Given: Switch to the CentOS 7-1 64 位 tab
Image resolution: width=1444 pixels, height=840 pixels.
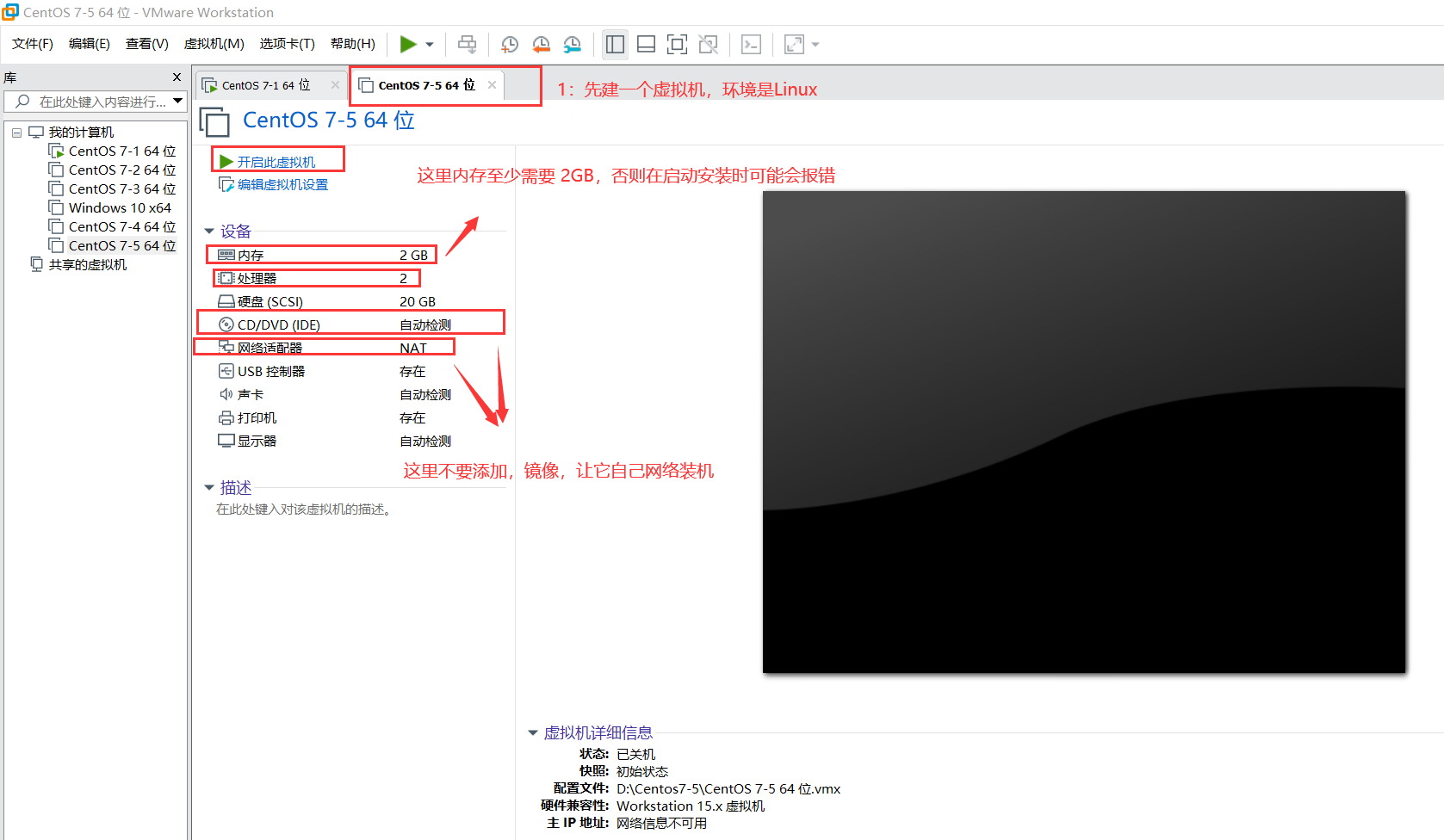Looking at the screenshot, I should click(266, 85).
